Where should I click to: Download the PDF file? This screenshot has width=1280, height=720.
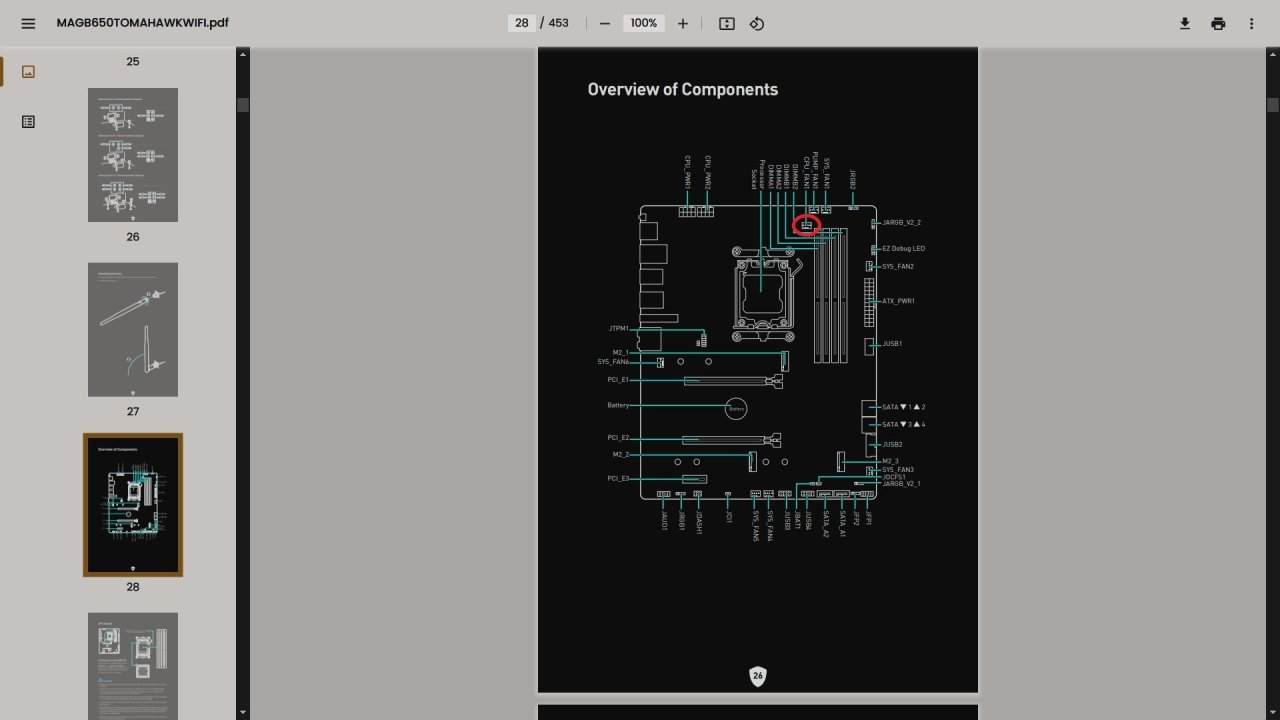(1185, 23)
